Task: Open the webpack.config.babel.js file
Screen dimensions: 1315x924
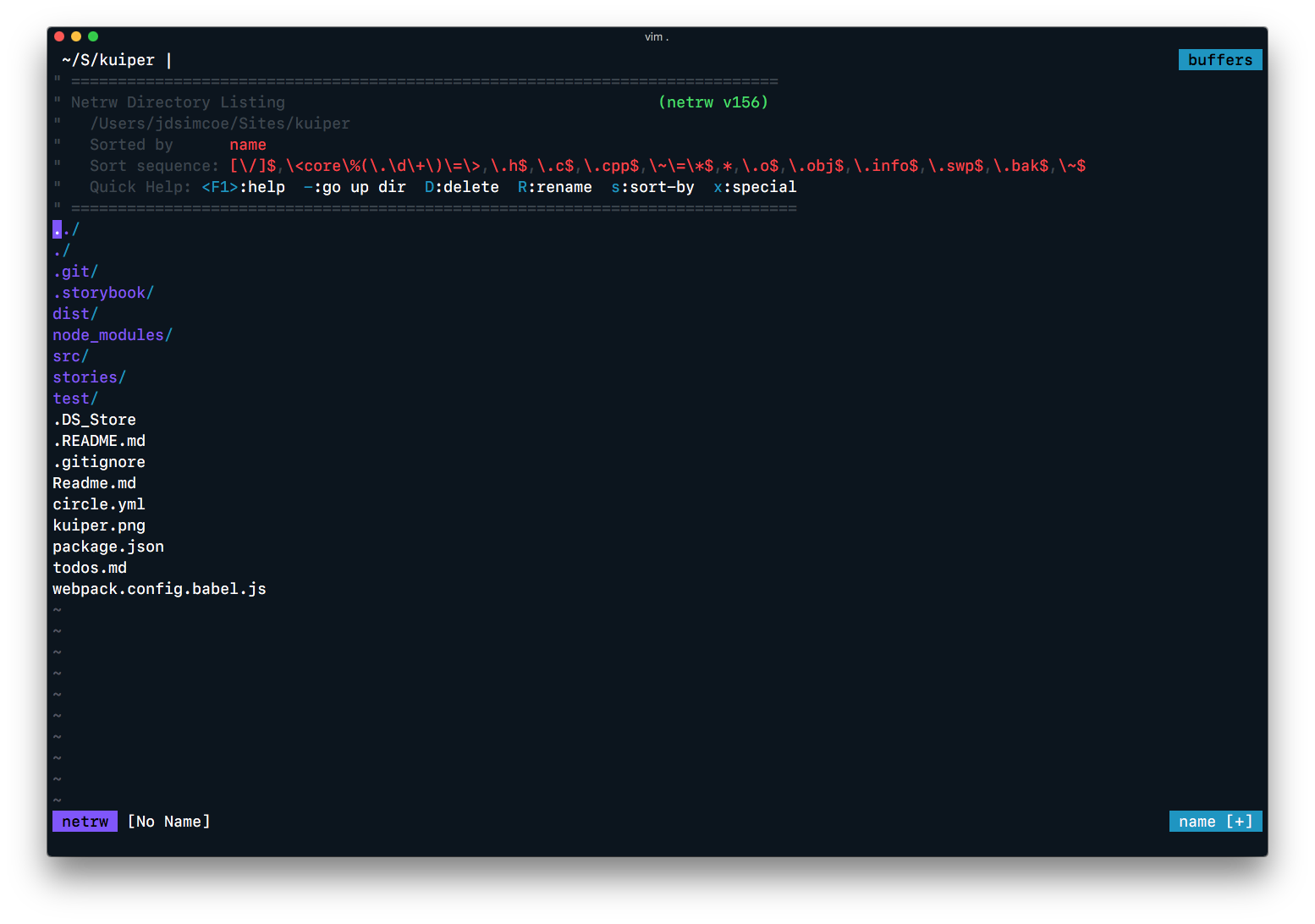Action: [159, 589]
